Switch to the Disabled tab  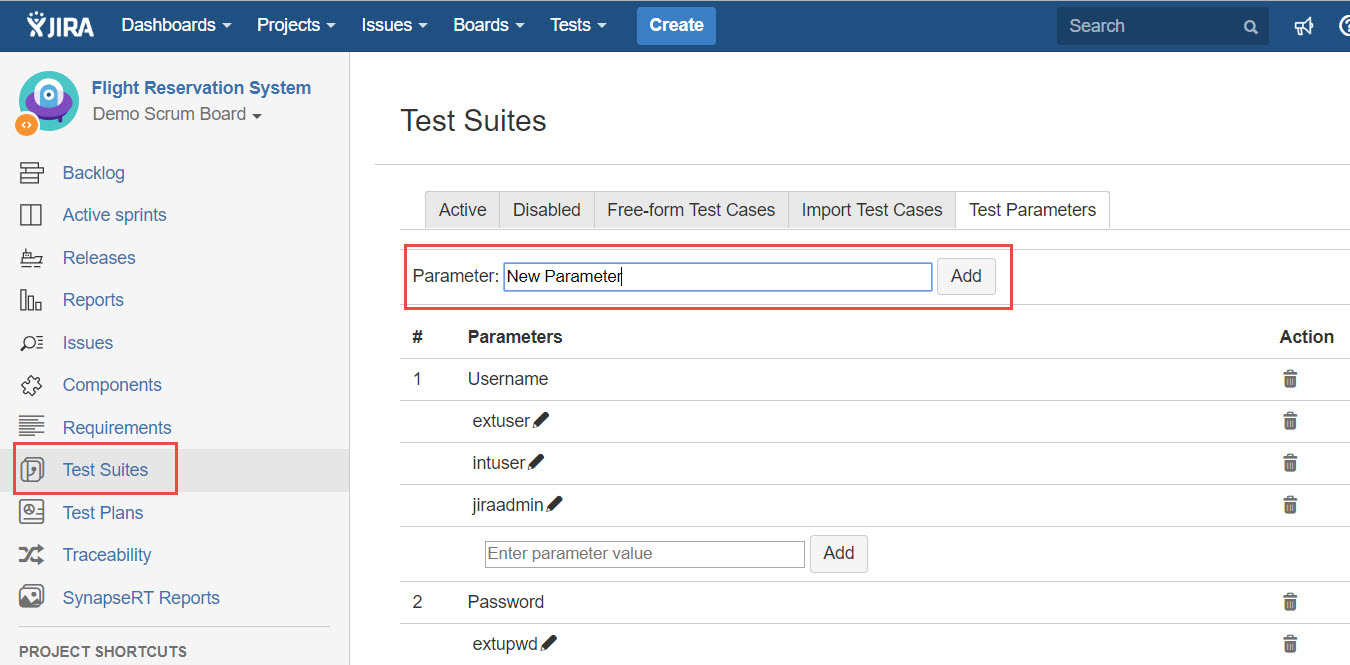(x=546, y=210)
